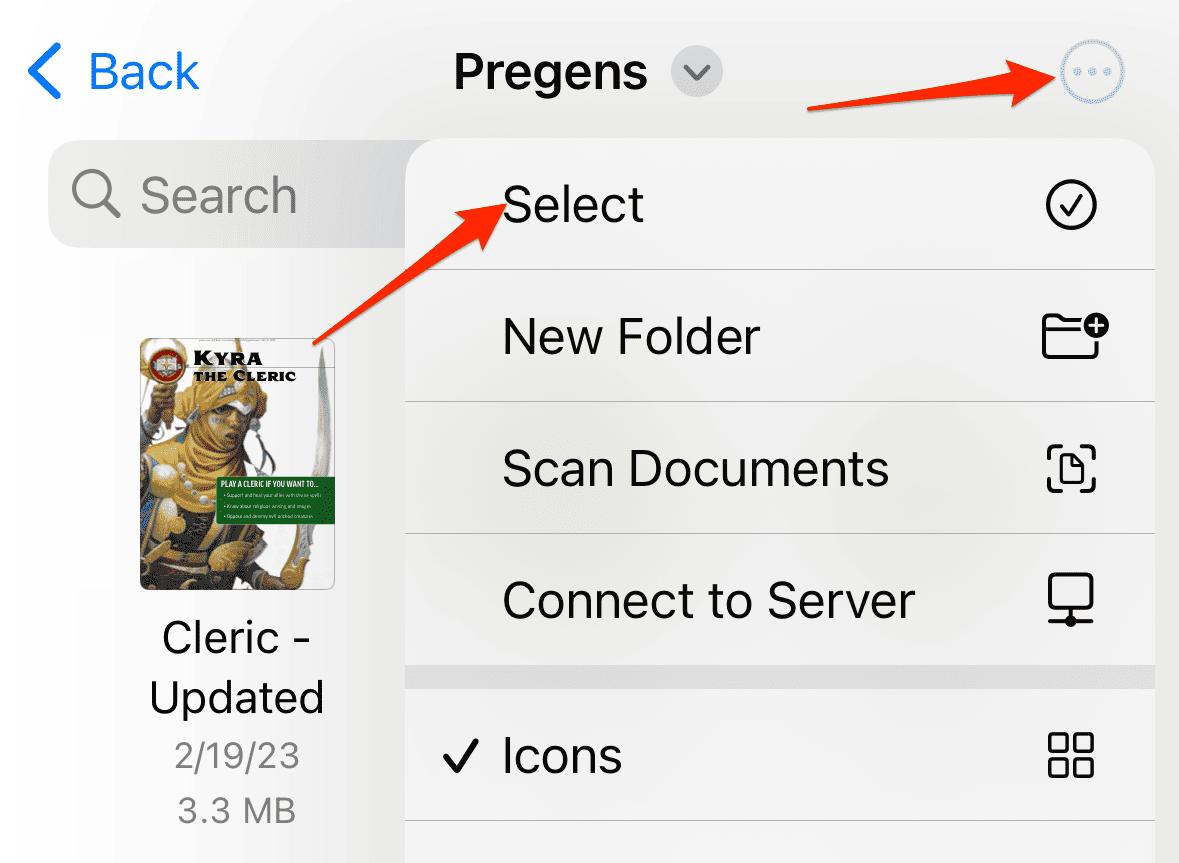This screenshot has height=863, width=1179.
Task: Click the Pregens folder title text
Action: coord(550,73)
